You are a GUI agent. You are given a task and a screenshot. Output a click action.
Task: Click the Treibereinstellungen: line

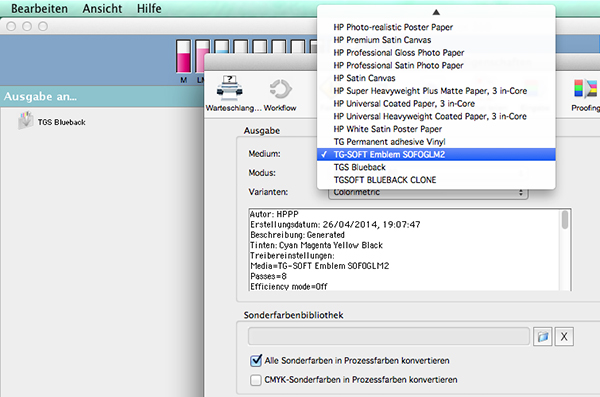[x=292, y=255]
